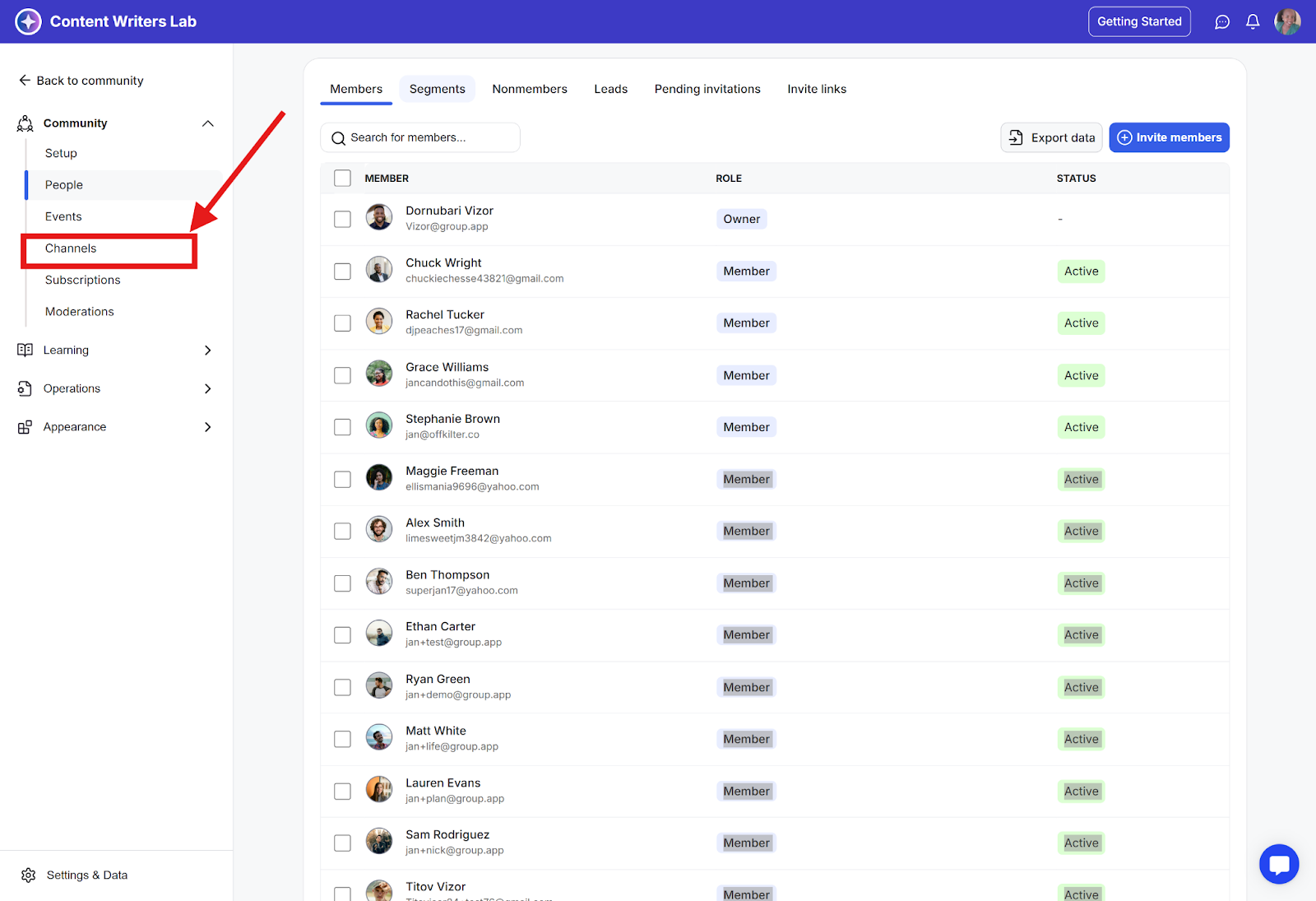The height and width of the screenshot is (901, 1316).
Task: Collapse the Community section chevron
Action: [x=208, y=123]
